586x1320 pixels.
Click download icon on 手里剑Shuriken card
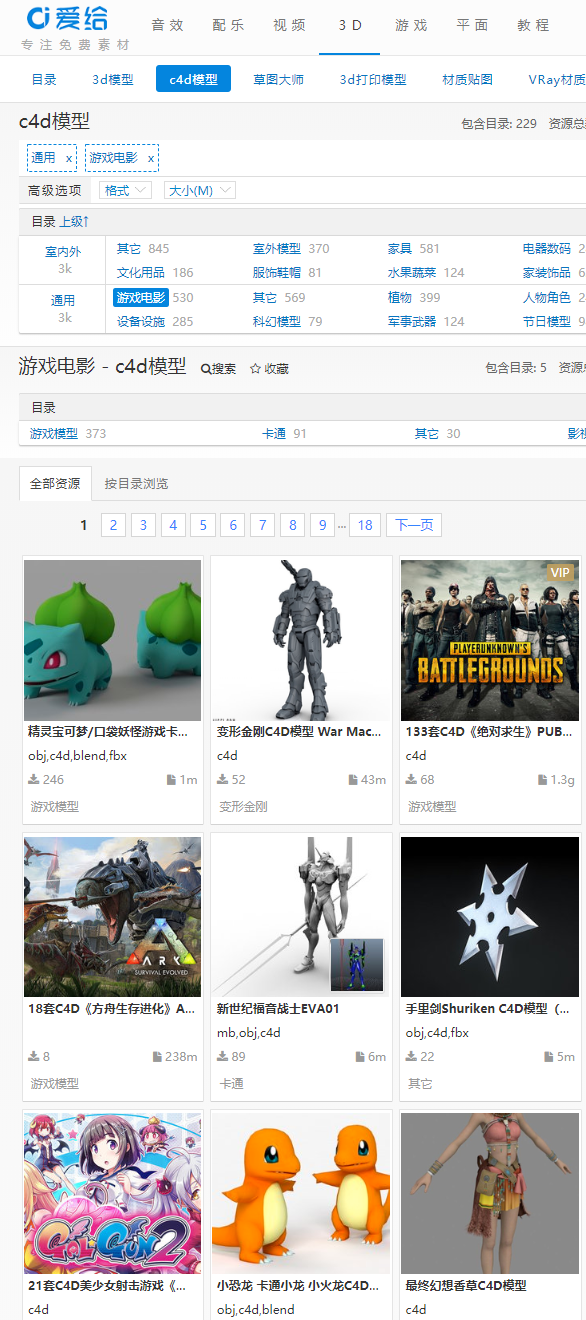click(411, 1057)
